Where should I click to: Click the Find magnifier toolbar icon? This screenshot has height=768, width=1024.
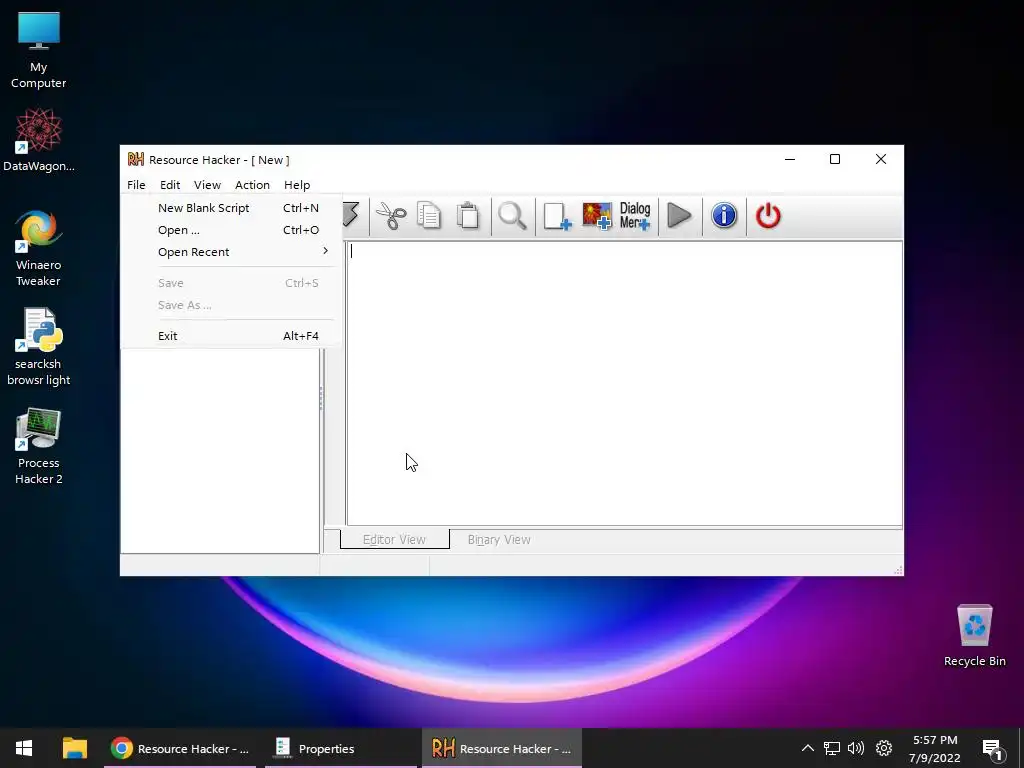pyautogui.click(x=513, y=216)
